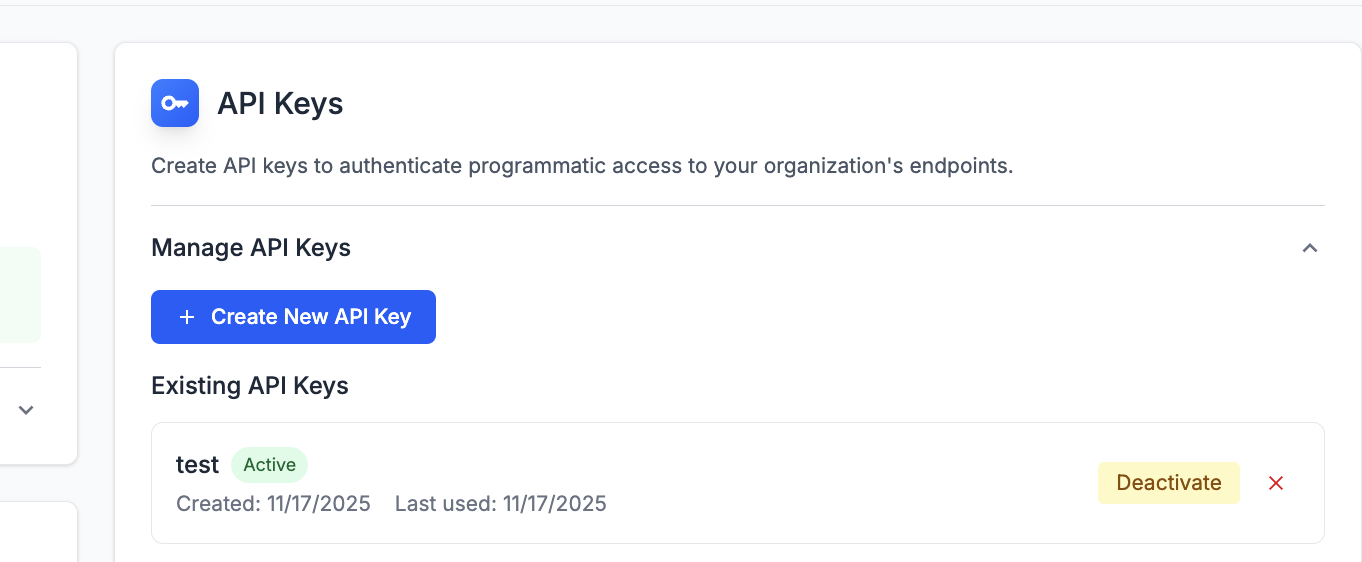Click the API keys description text
1362x562 pixels.
pos(582,166)
